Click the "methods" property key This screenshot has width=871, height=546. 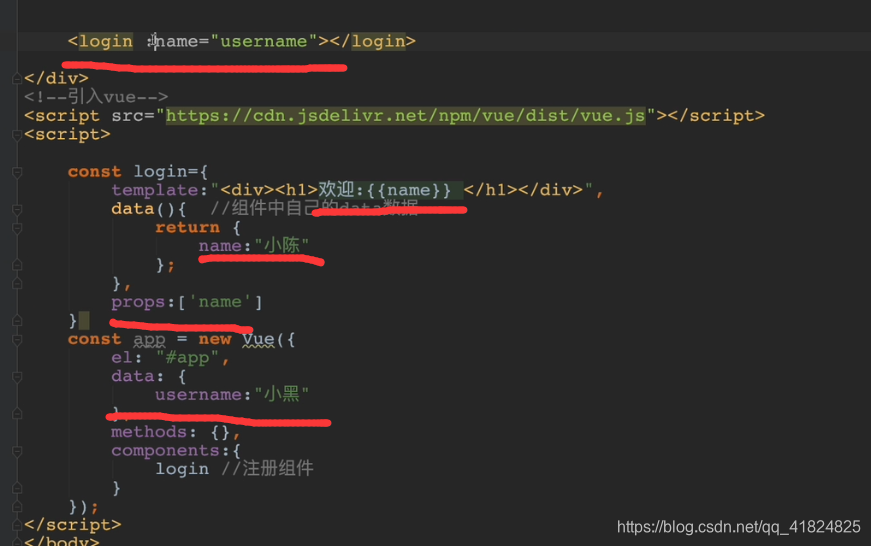point(149,432)
